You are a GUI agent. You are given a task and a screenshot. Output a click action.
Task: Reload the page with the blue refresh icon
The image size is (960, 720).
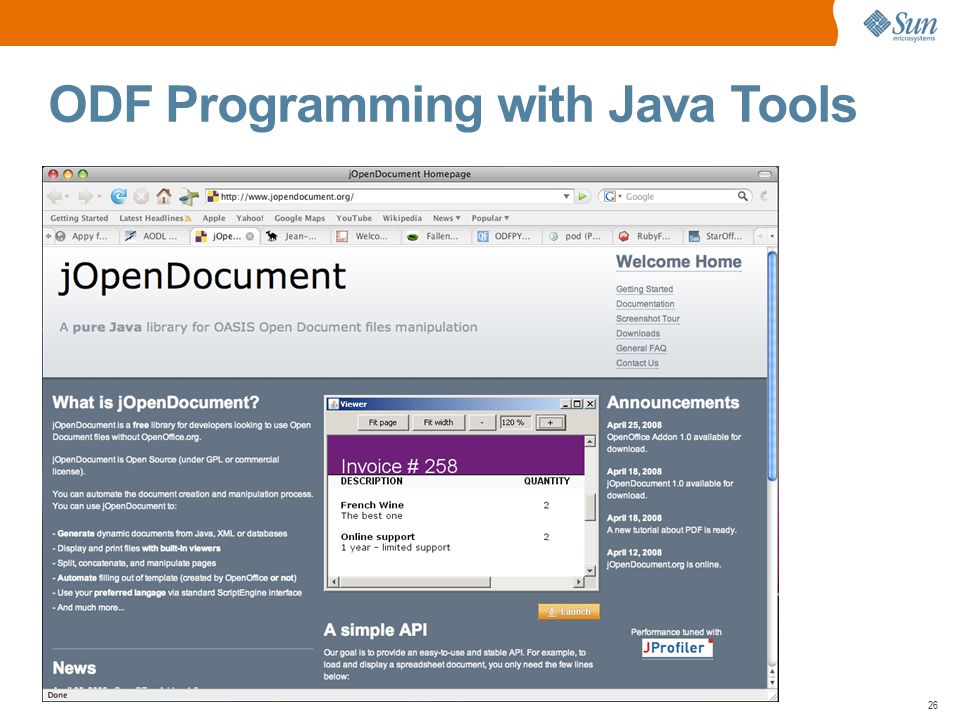[119, 196]
